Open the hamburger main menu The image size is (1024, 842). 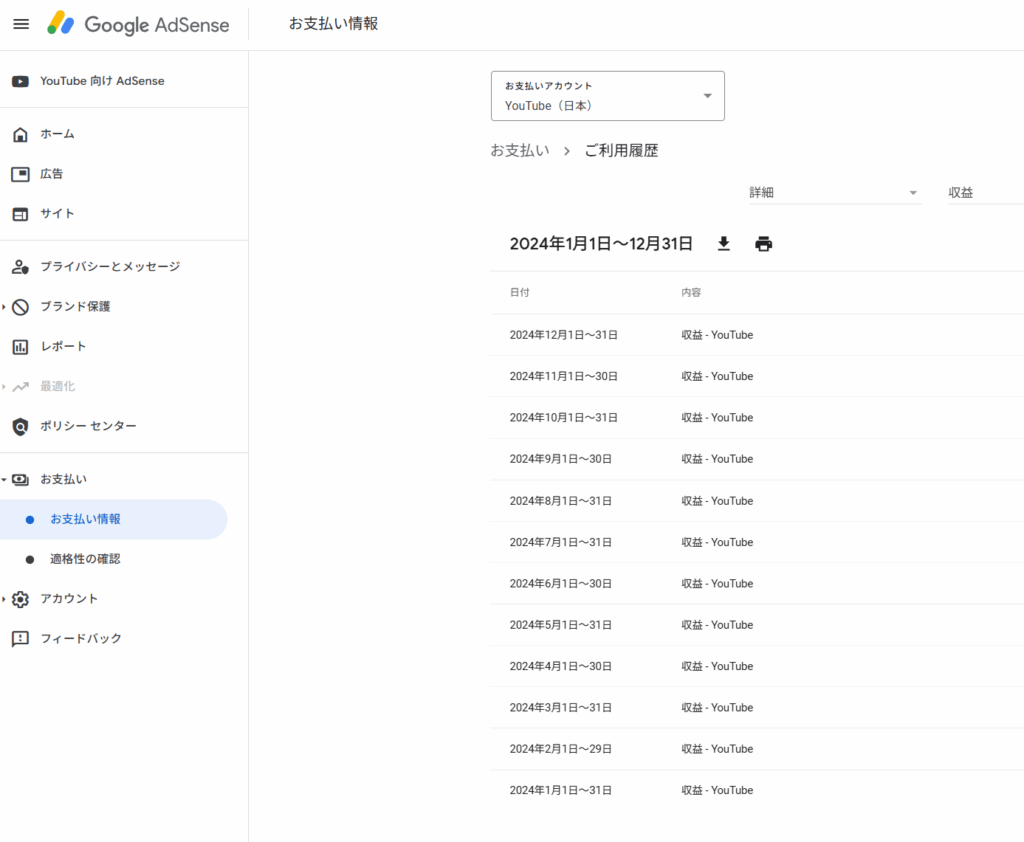(21, 24)
